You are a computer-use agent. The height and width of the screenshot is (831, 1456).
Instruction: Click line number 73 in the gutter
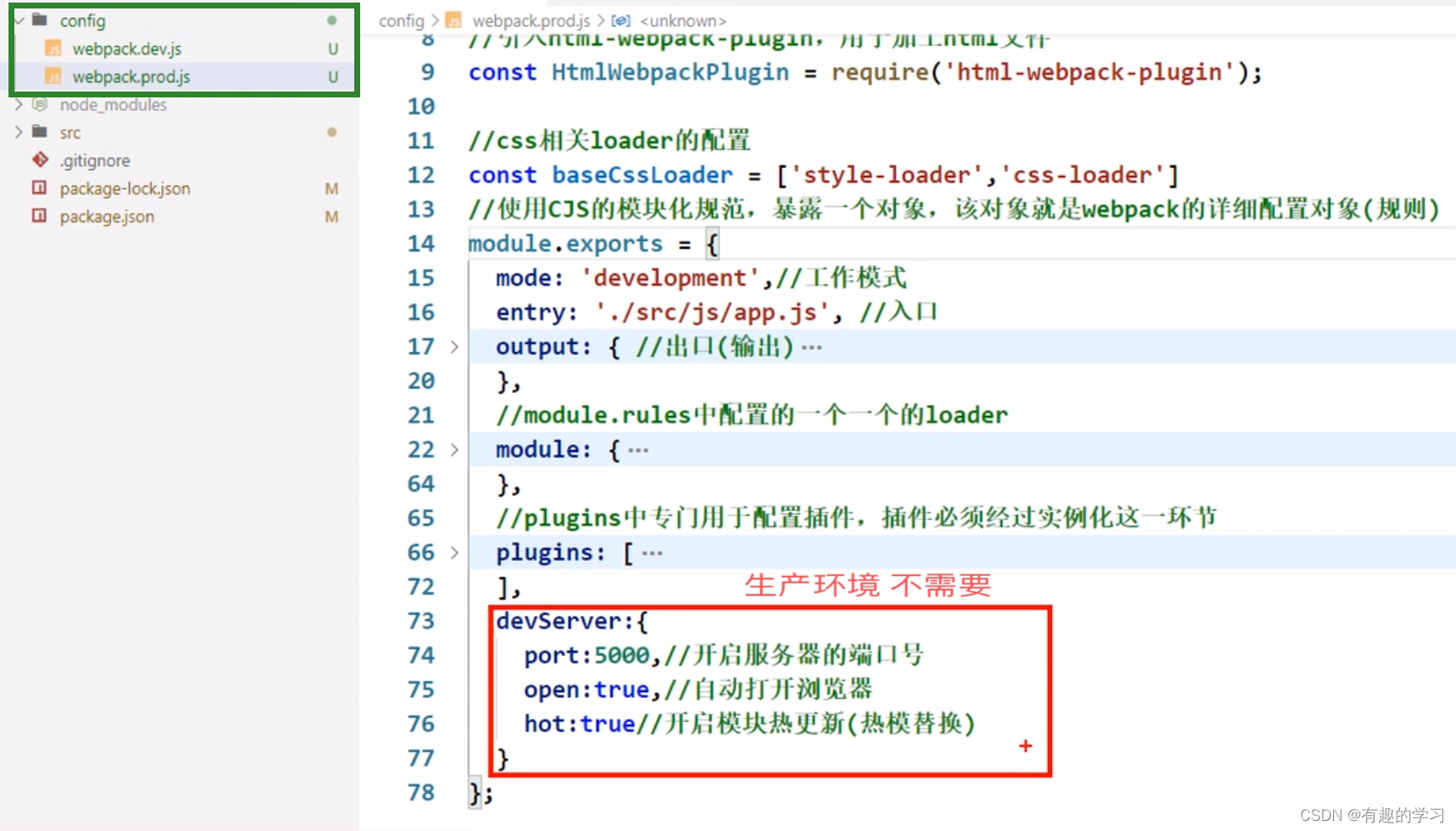[421, 621]
